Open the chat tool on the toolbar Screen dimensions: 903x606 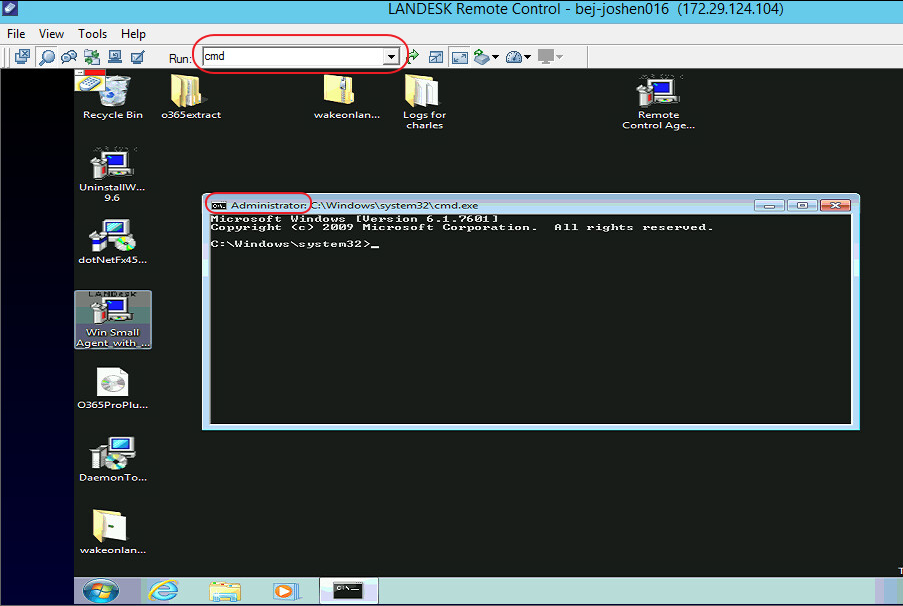click(69, 57)
